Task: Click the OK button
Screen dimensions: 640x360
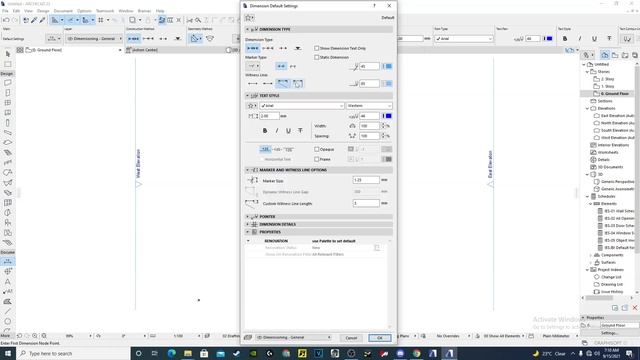Action: 380,338
